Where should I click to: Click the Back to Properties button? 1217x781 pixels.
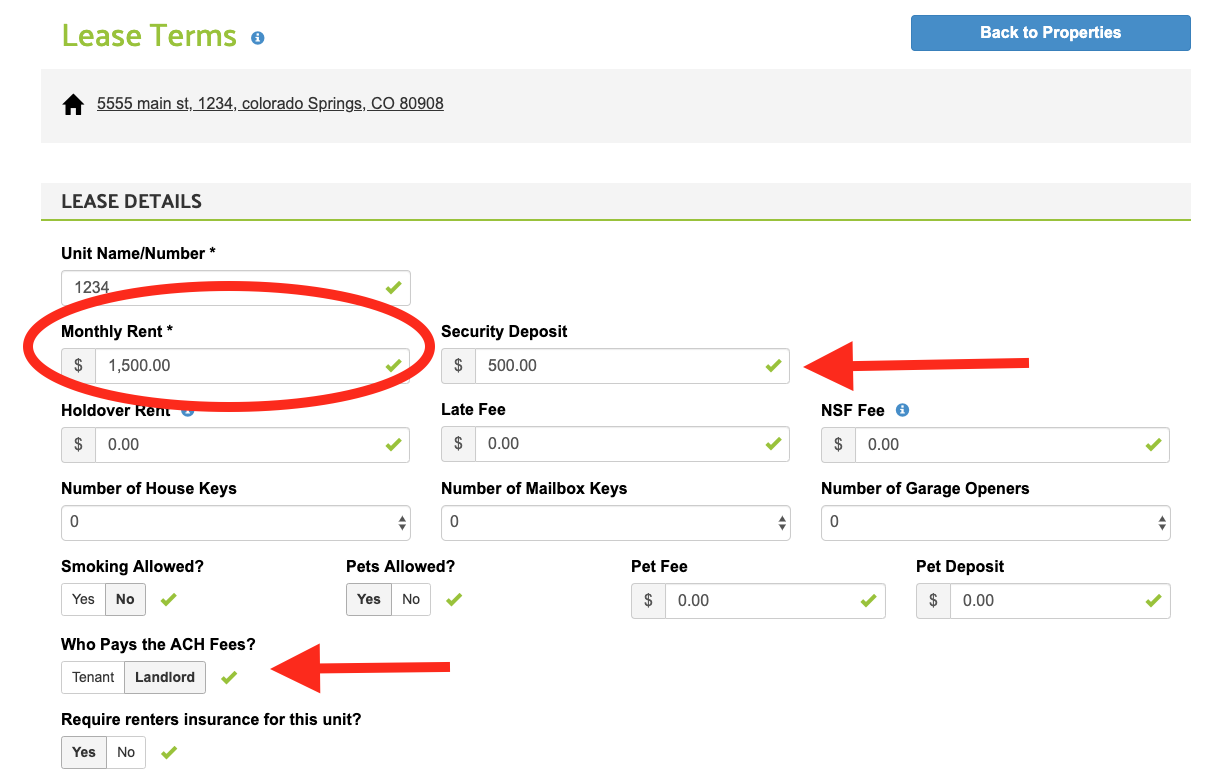point(1050,33)
